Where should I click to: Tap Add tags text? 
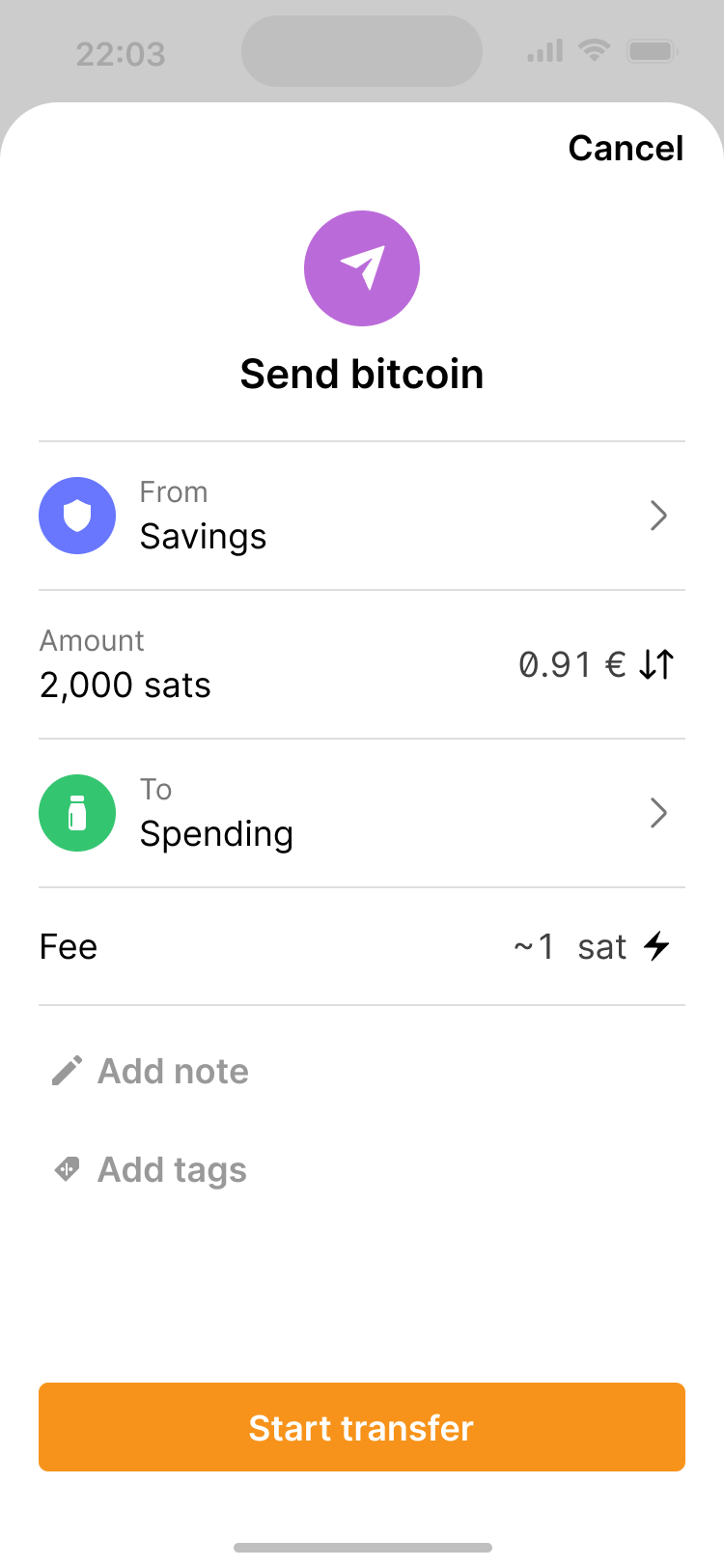coord(173,1170)
